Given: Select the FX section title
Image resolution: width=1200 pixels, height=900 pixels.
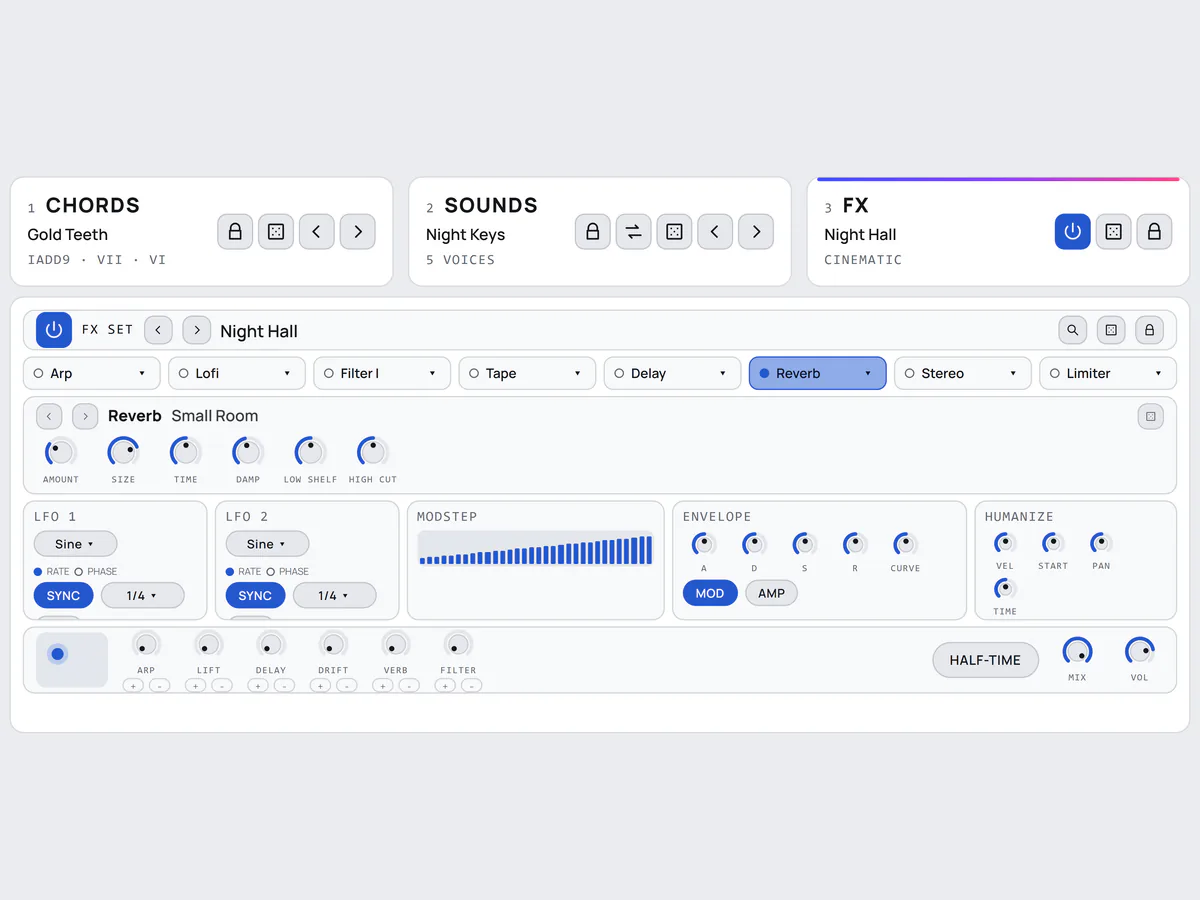Looking at the screenshot, I should pyautogui.click(x=856, y=205).
